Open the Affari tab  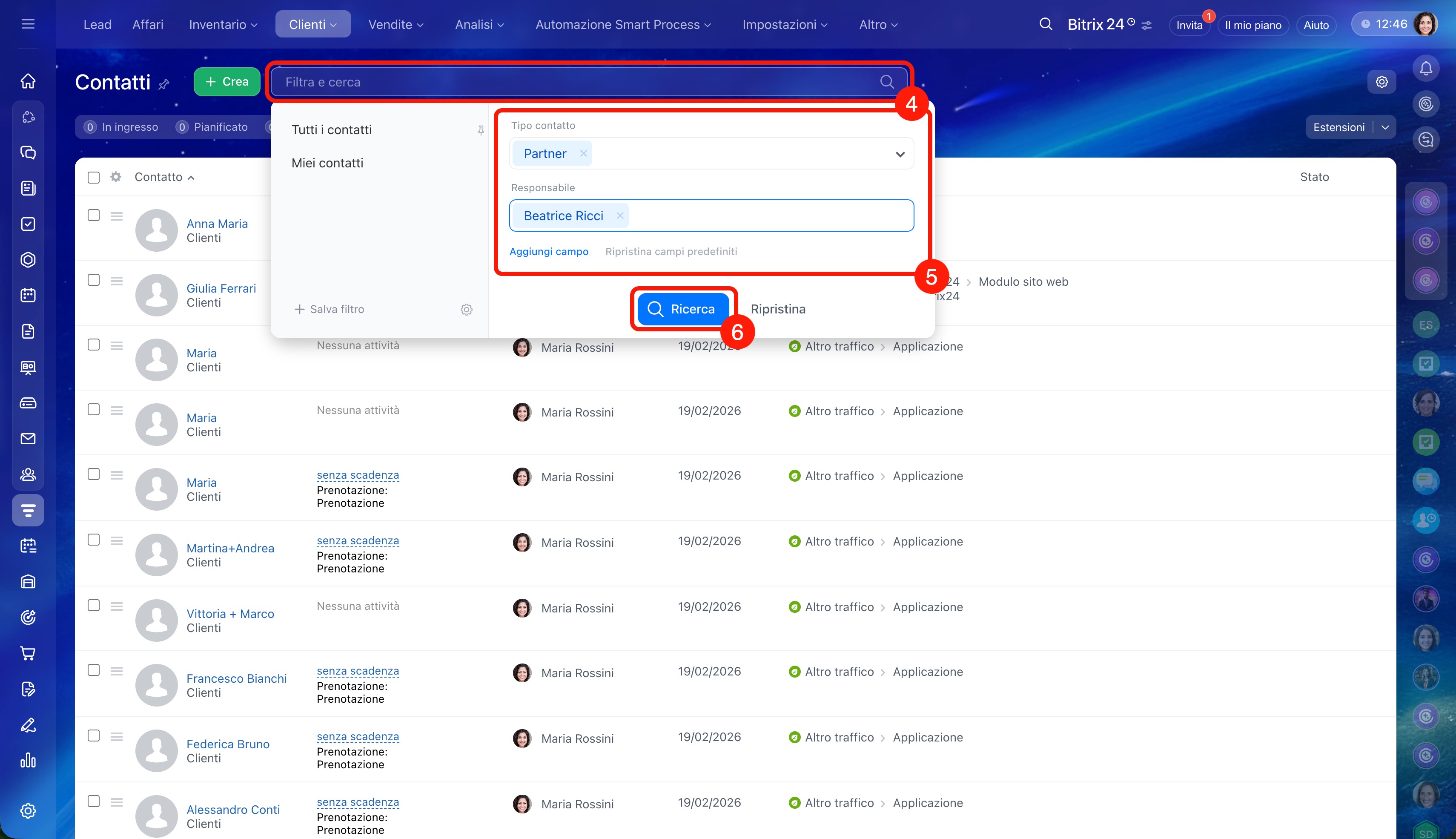(x=147, y=24)
